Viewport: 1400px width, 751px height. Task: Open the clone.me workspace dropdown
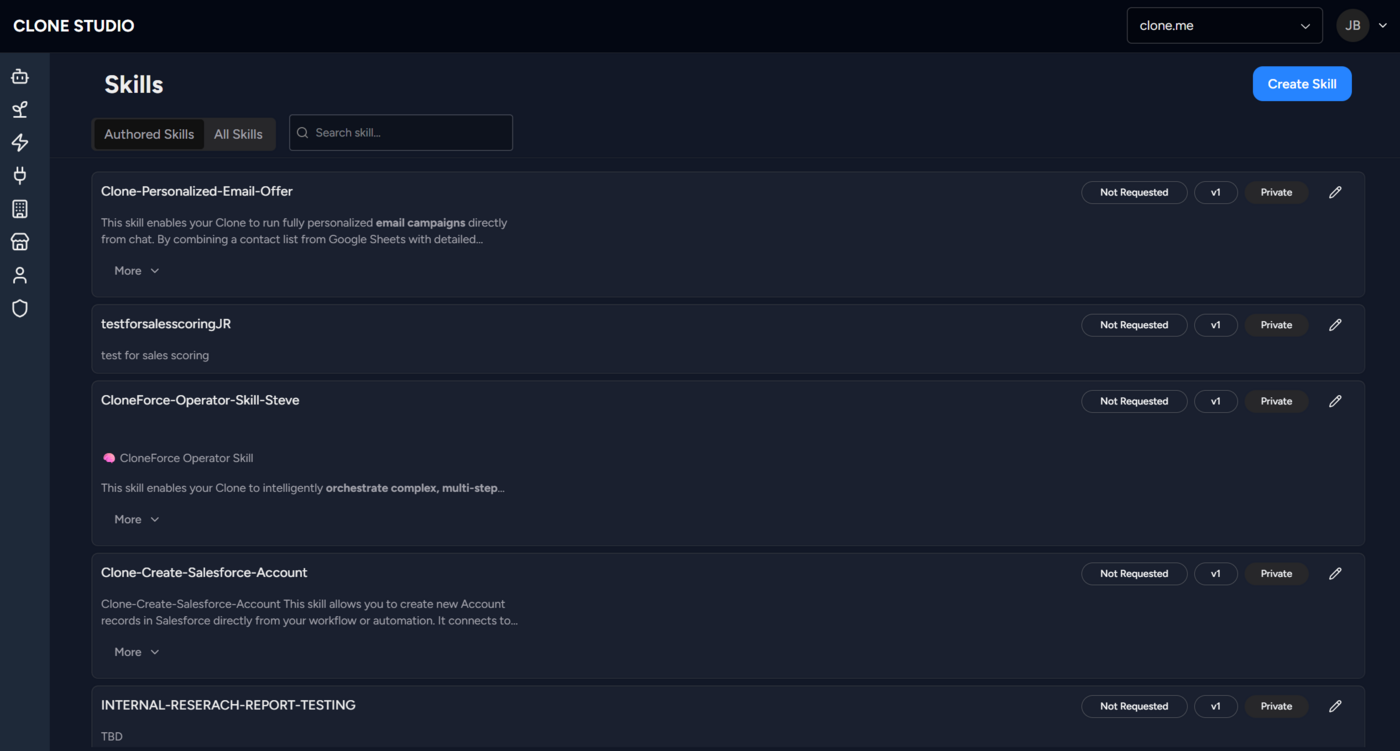point(1224,26)
